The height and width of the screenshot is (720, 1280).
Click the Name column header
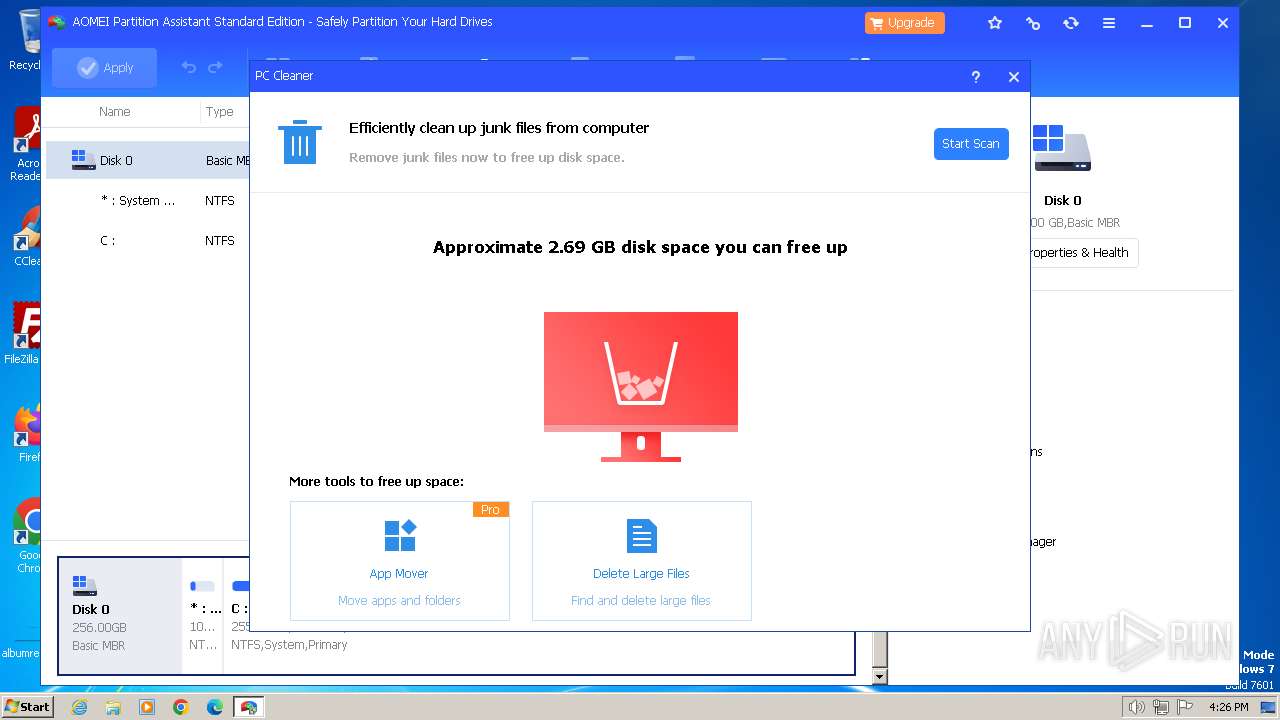click(x=115, y=112)
